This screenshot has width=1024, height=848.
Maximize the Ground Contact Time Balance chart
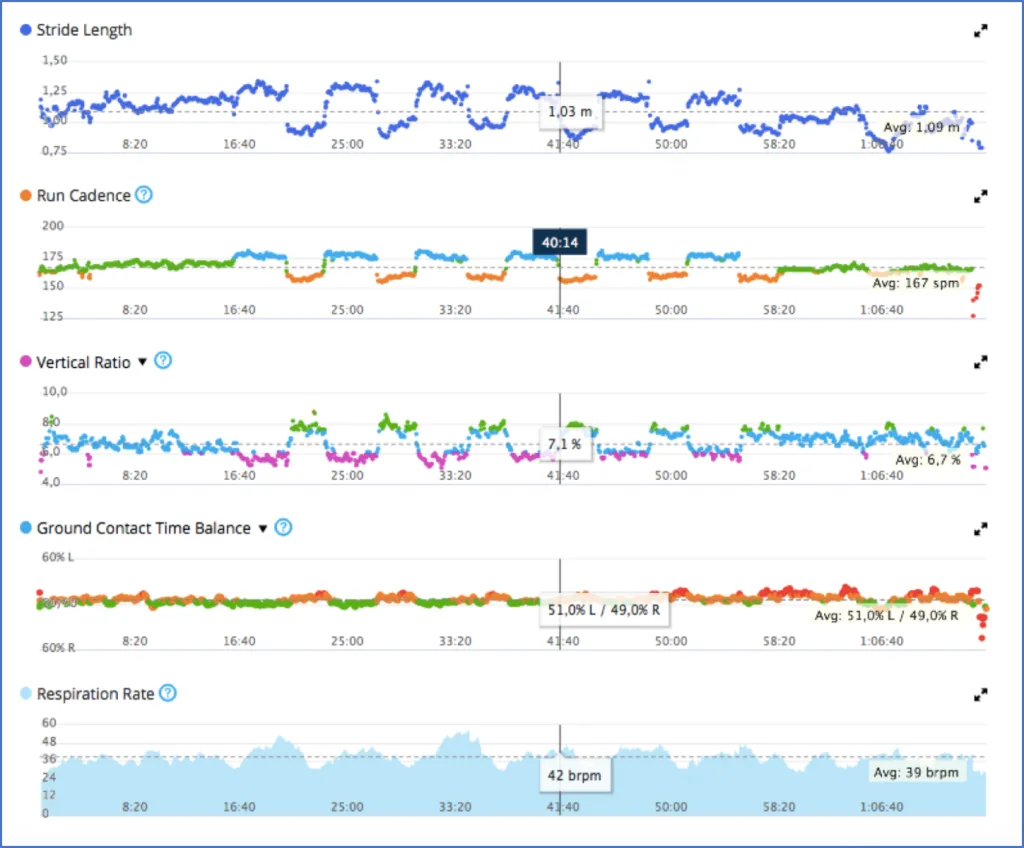pos(980,529)
